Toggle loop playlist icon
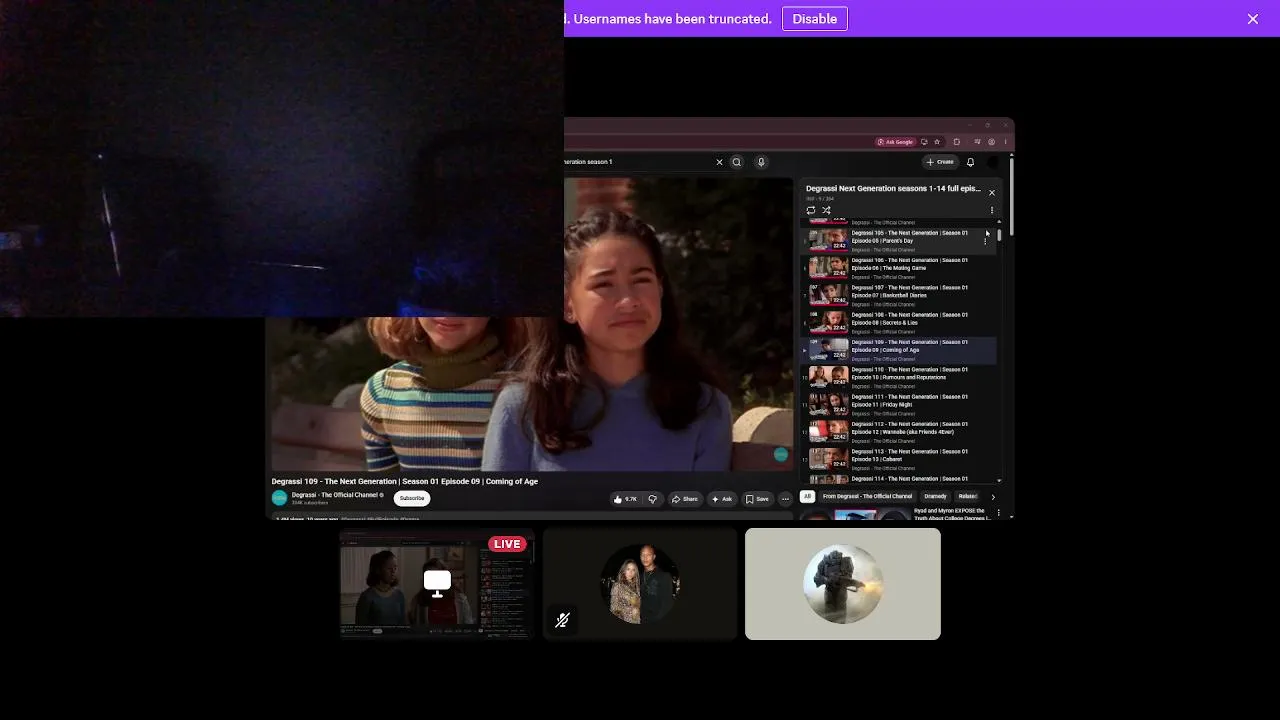The width and height of the screenshot is (1280, 720). pyautogui.click(x=811, y=210)
